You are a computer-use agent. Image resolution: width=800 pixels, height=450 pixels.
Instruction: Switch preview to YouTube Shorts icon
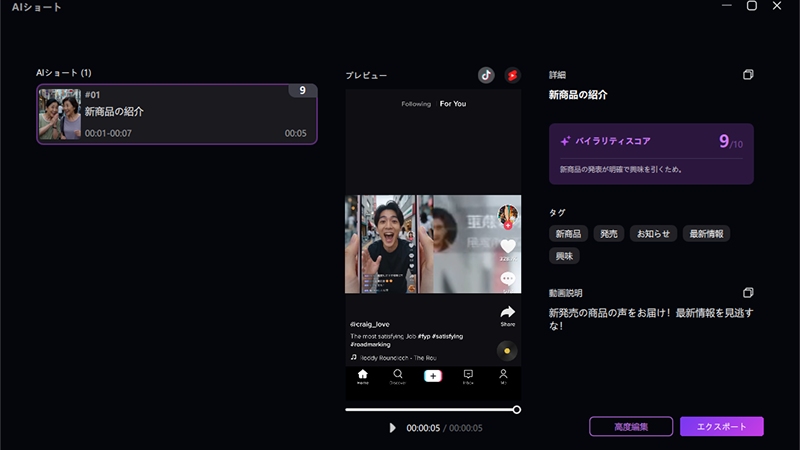point(512,75)
